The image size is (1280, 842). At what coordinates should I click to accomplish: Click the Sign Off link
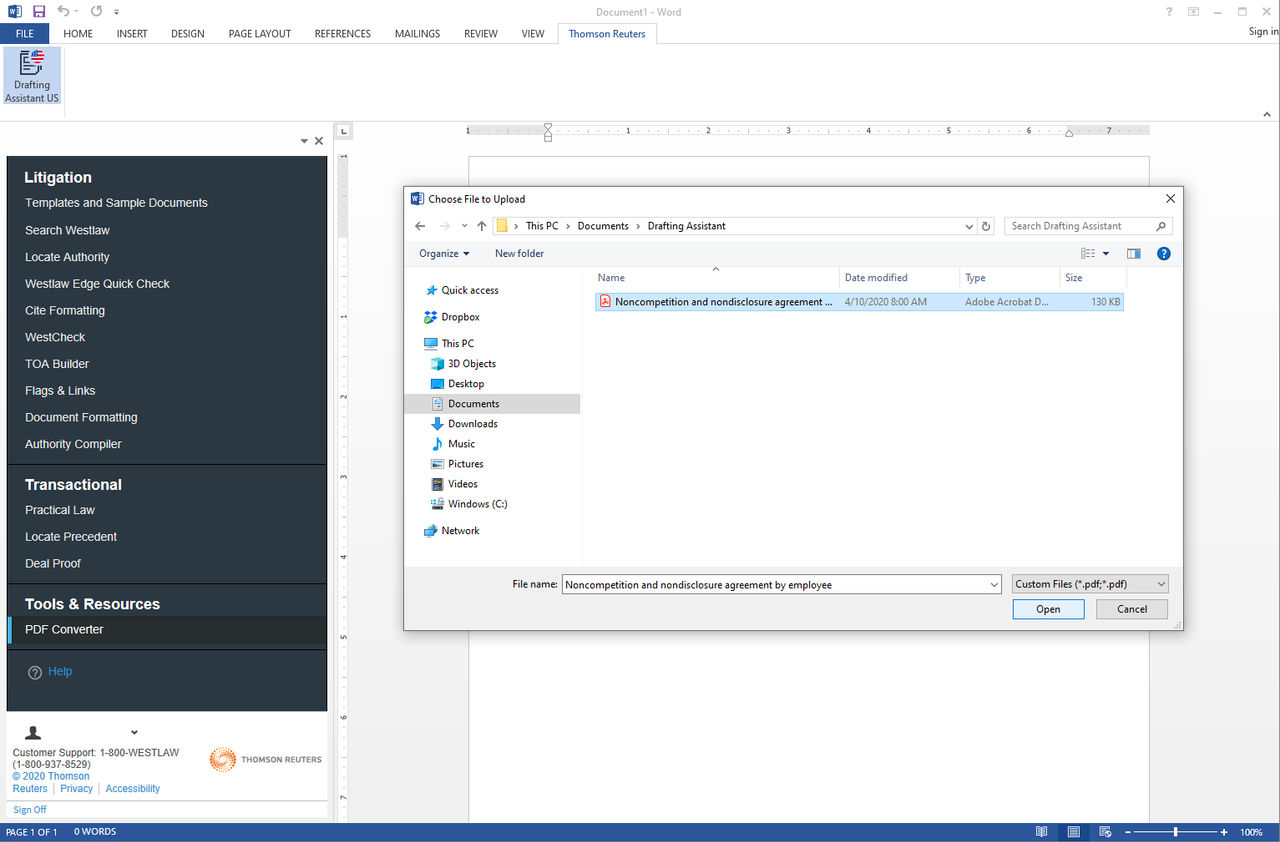tap(29, 809)
